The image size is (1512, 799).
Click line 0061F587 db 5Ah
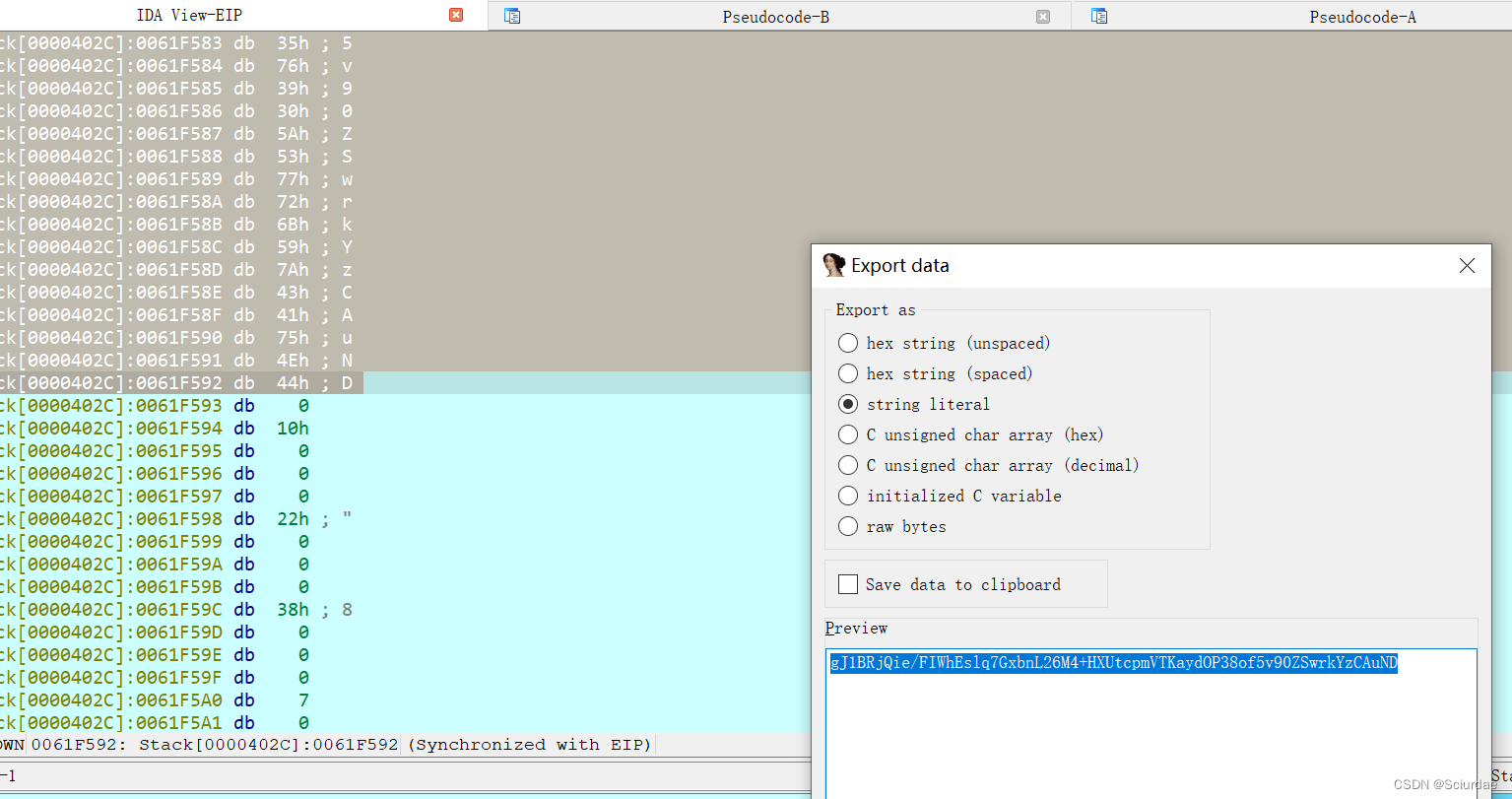tap(176, 134)
